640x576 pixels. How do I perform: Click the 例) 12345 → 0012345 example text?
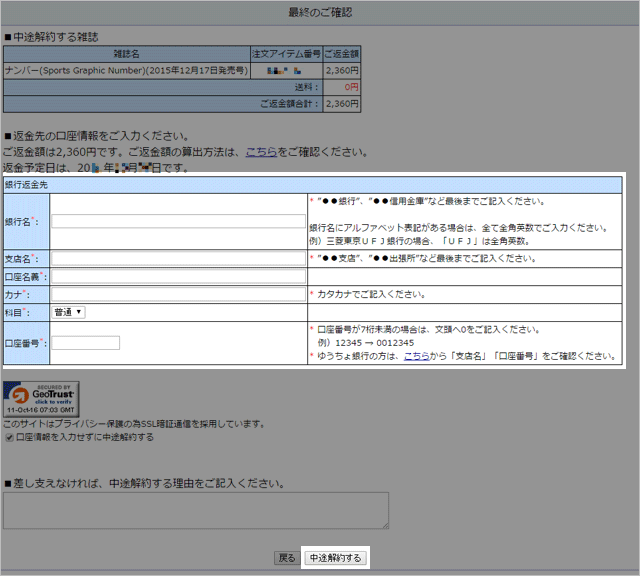pyautogui.click(x=366, y=343)
